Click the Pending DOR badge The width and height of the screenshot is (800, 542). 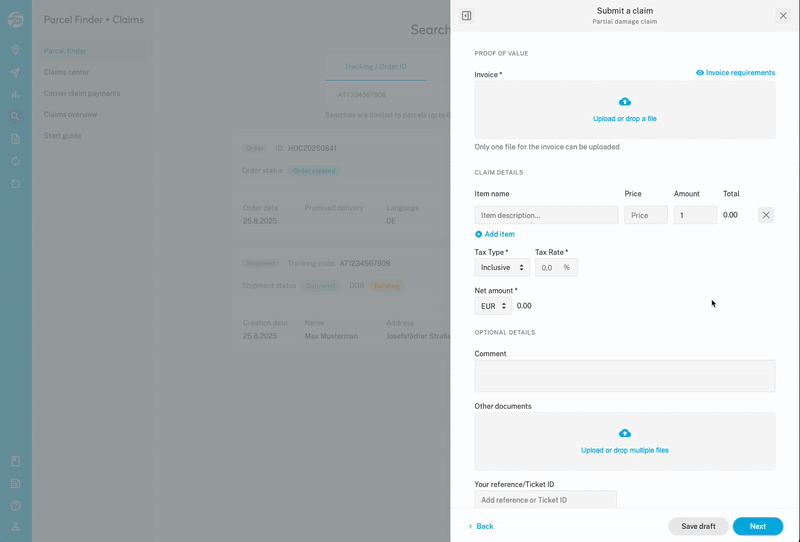[387, 286]
